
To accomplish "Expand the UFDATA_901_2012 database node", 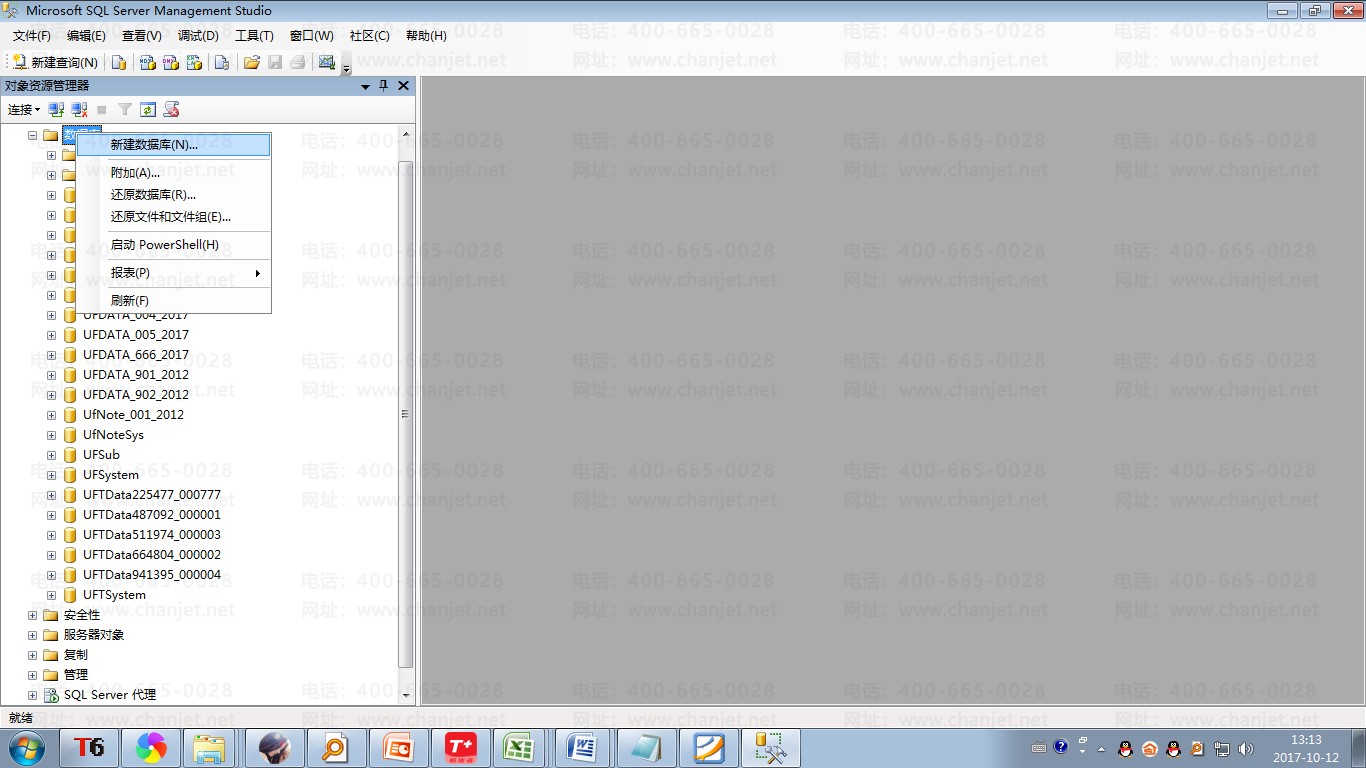I will tap(52, 375).
